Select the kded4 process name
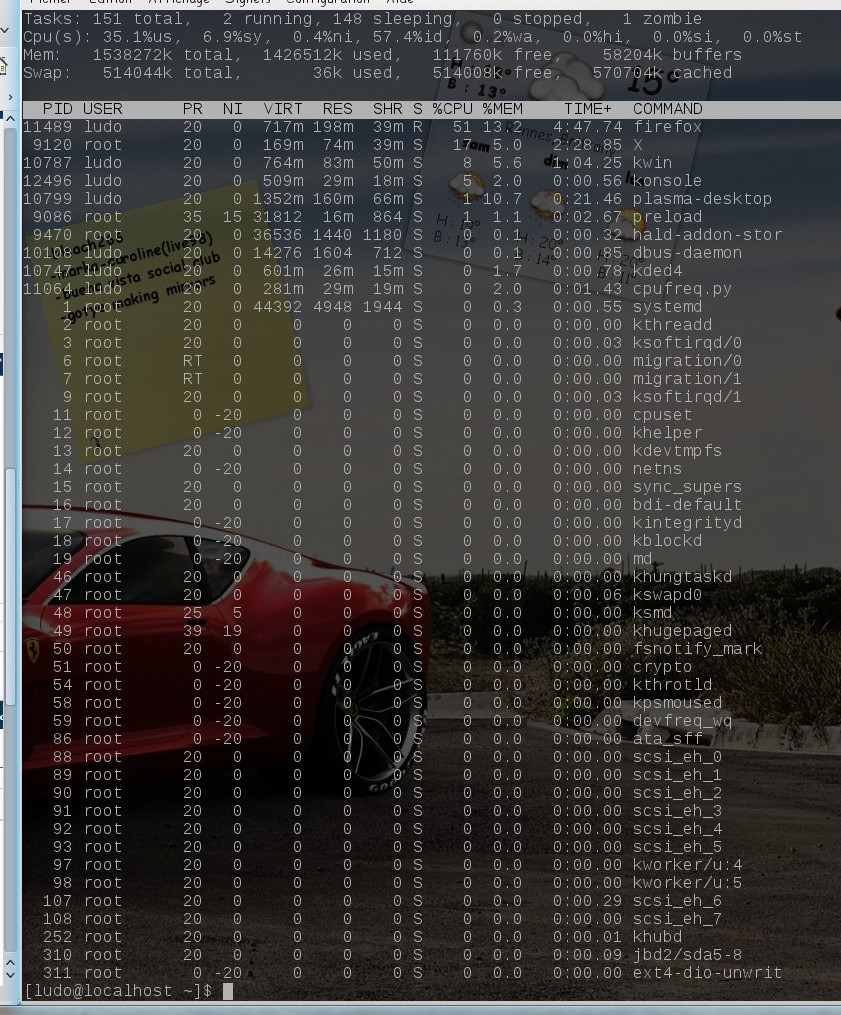 coord(658,271)
